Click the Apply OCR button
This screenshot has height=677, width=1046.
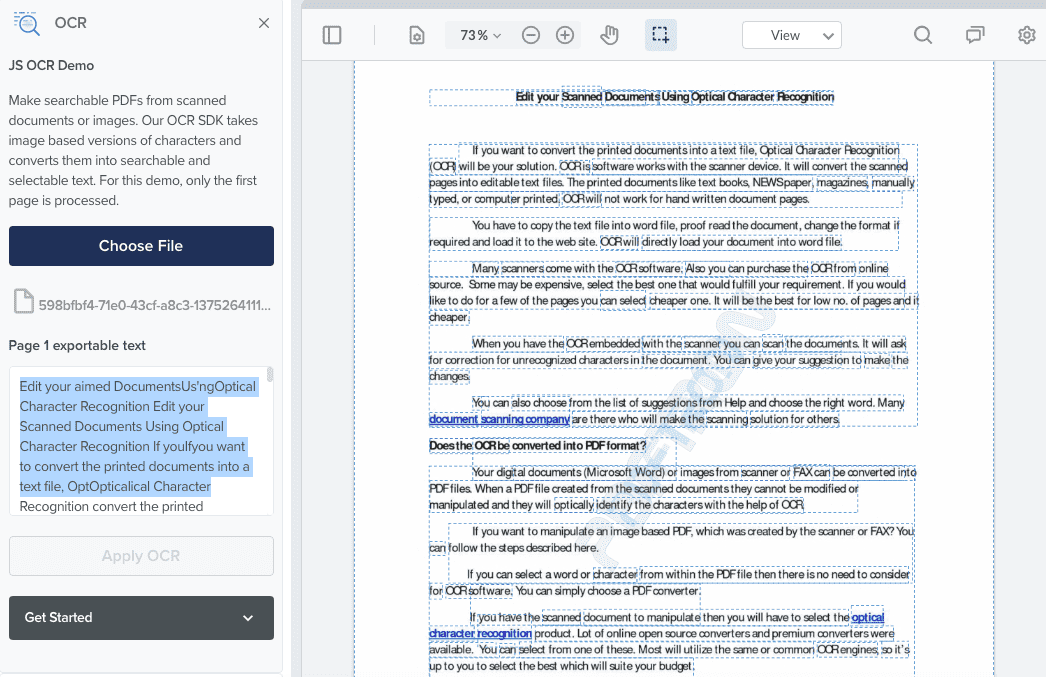140,555
